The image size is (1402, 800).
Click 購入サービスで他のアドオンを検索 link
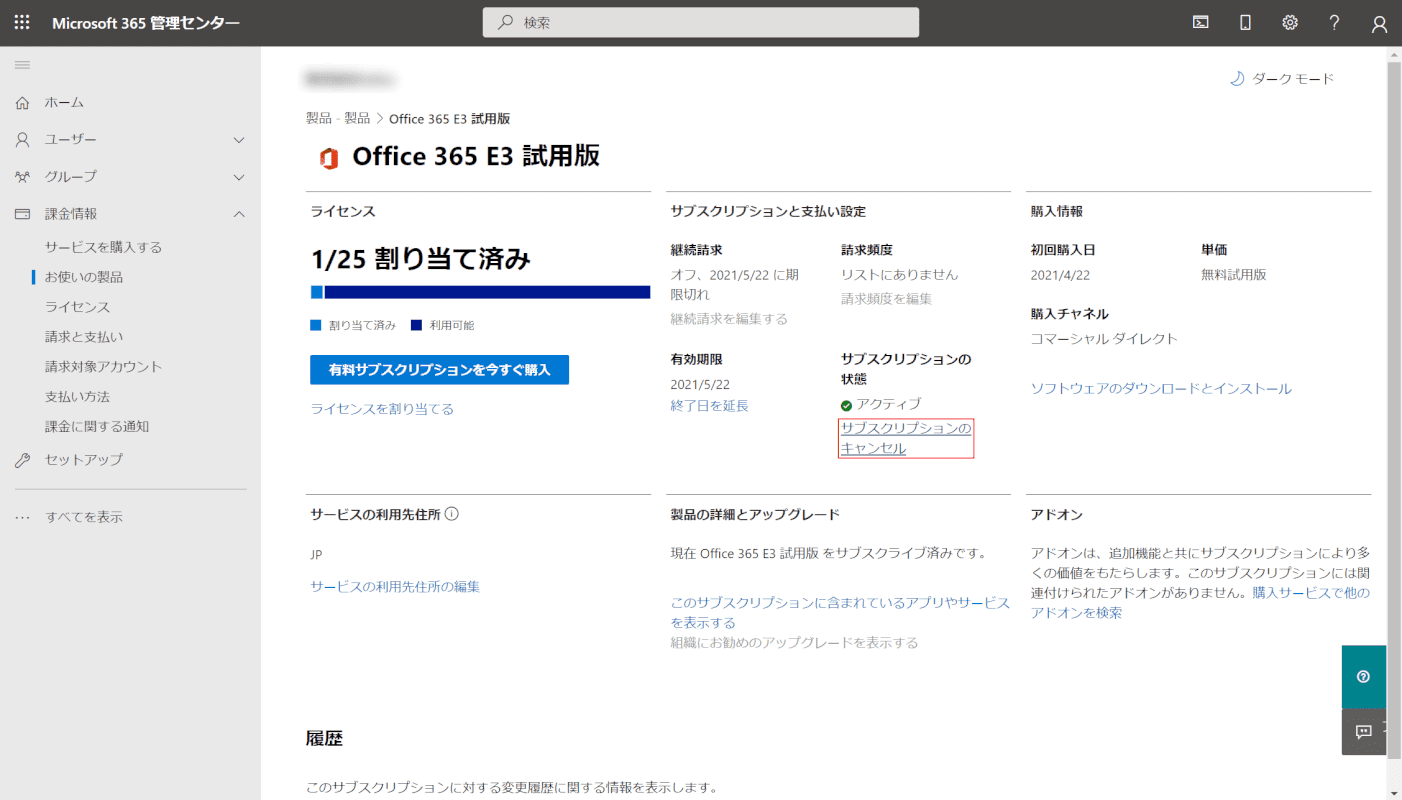tap(1200, 603)
